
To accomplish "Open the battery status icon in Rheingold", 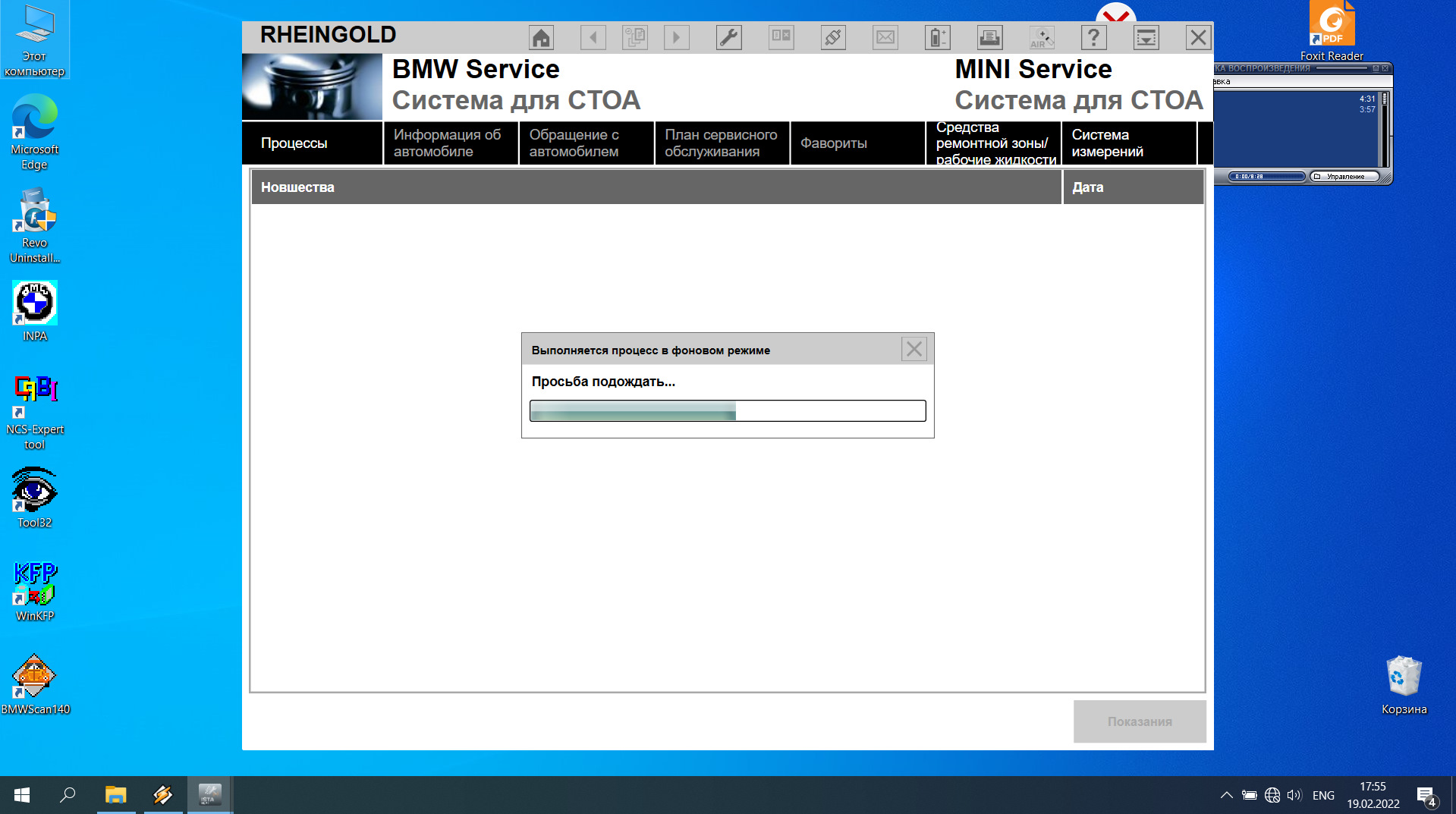I will point(938,37).
